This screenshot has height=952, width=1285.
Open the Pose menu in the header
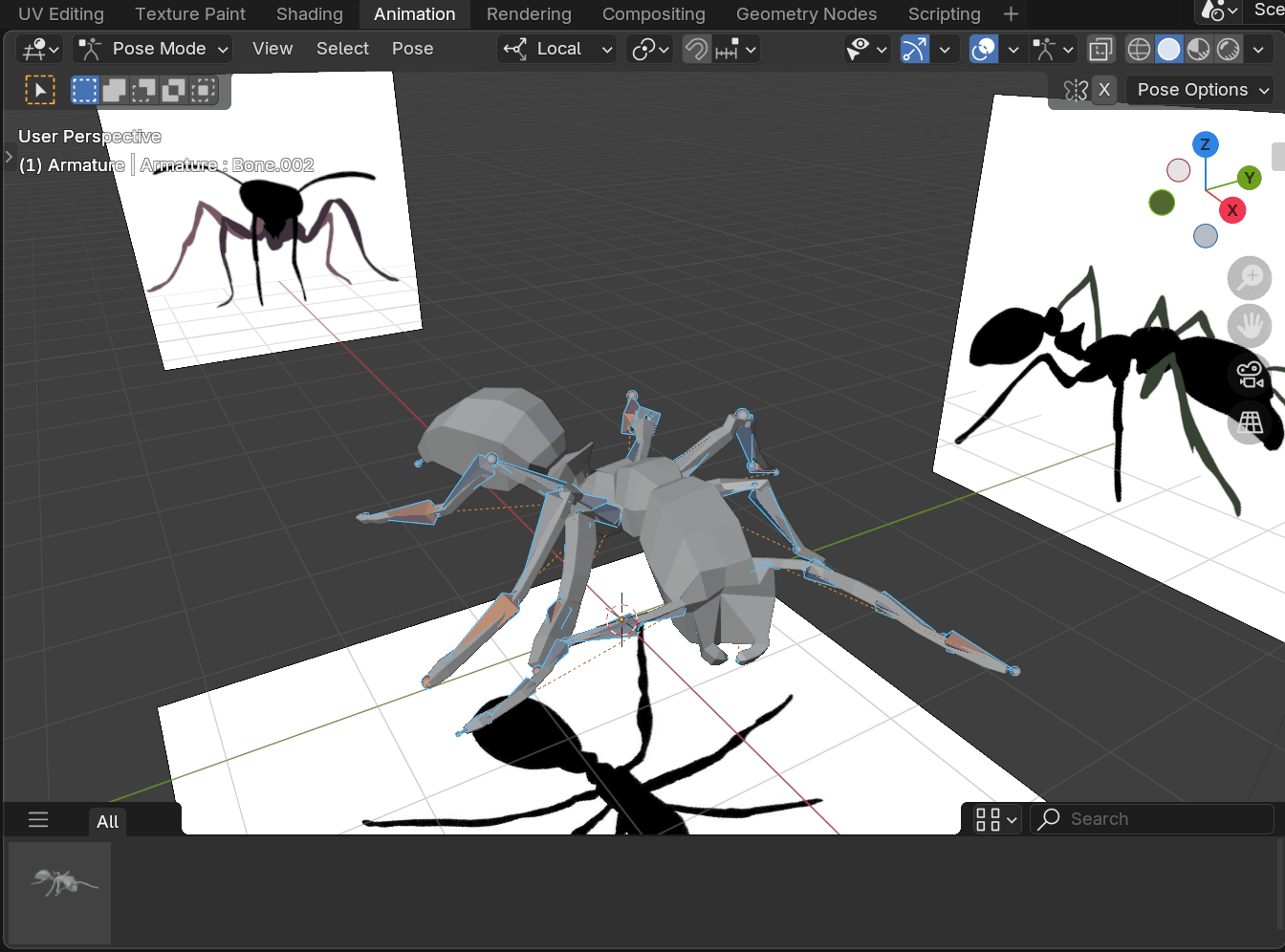tap(412, 49)
